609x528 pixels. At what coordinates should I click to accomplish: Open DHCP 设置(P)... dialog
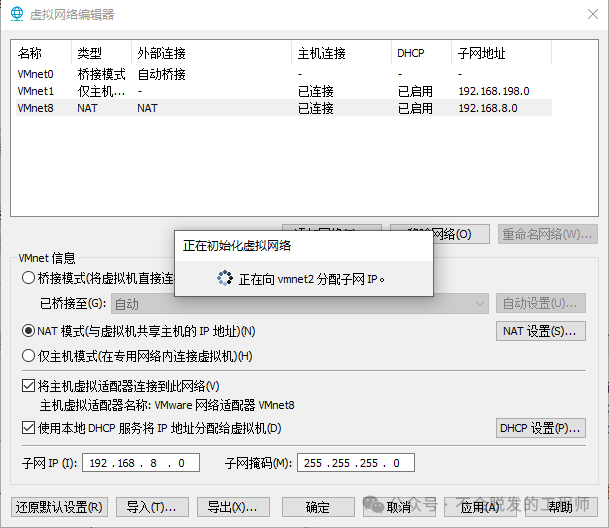click(x=541, y=428)
